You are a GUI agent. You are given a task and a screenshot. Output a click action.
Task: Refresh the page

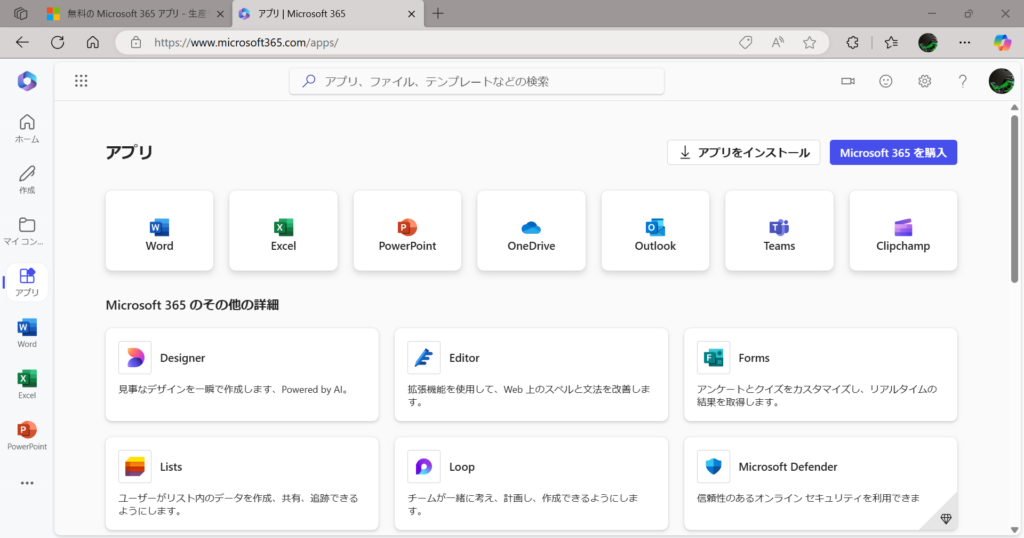57,42
